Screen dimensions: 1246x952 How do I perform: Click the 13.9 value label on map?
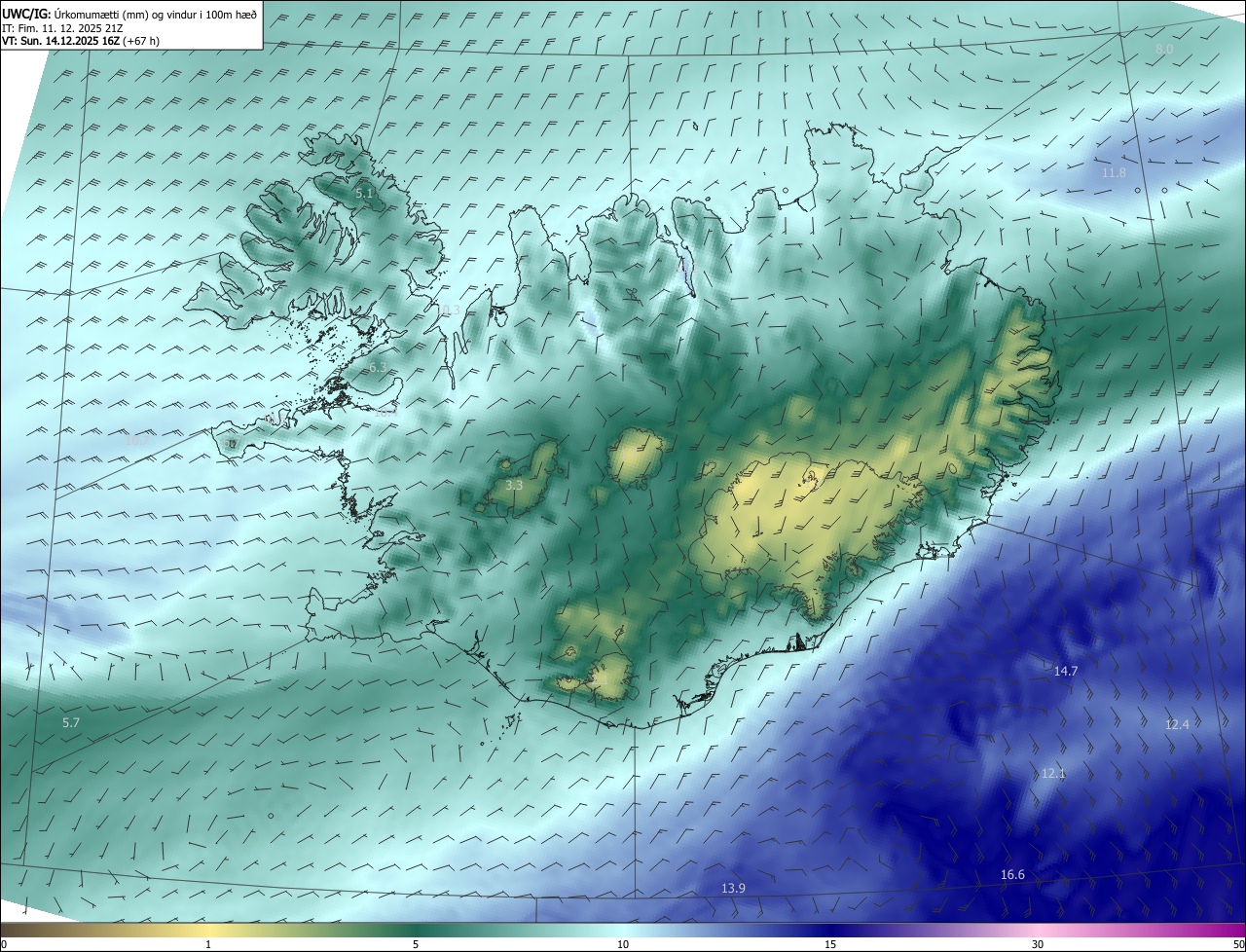(733, 888)
